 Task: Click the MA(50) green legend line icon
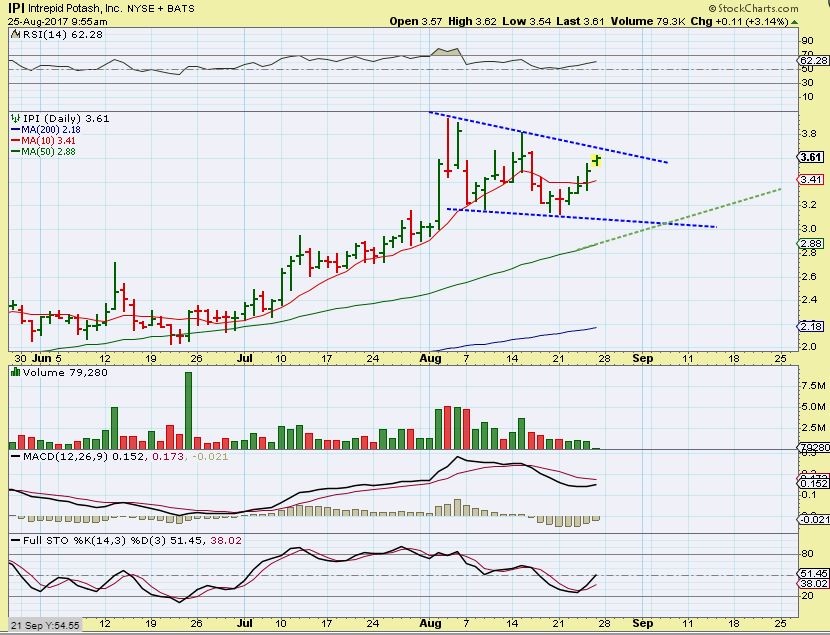[x=13, y=152]
